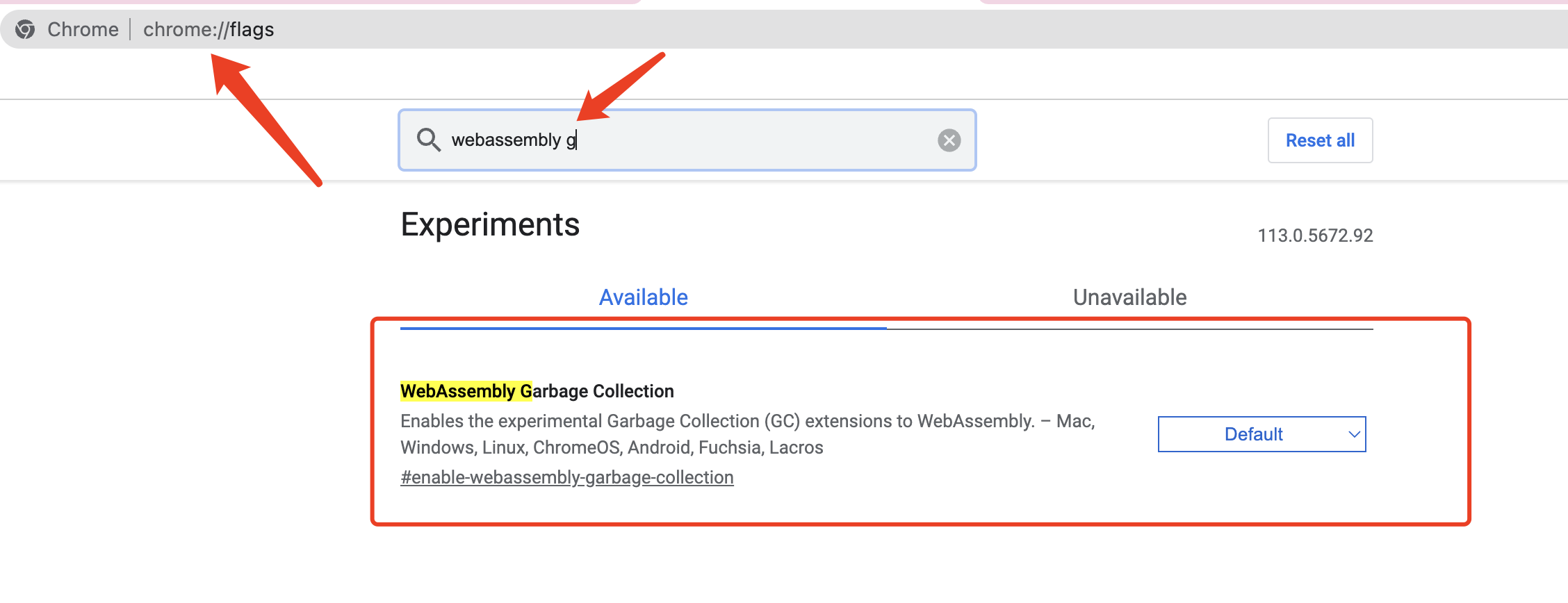The image size is (1568, 603).
Task: Click the version number 113.0.5672.92
Action: (x=1315, y=236)
